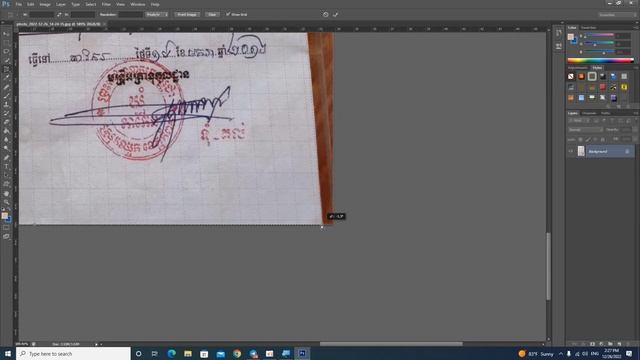Open the layer Opacity dropdown arrow
Screen dimensions: 640x360
click(634, 130)
